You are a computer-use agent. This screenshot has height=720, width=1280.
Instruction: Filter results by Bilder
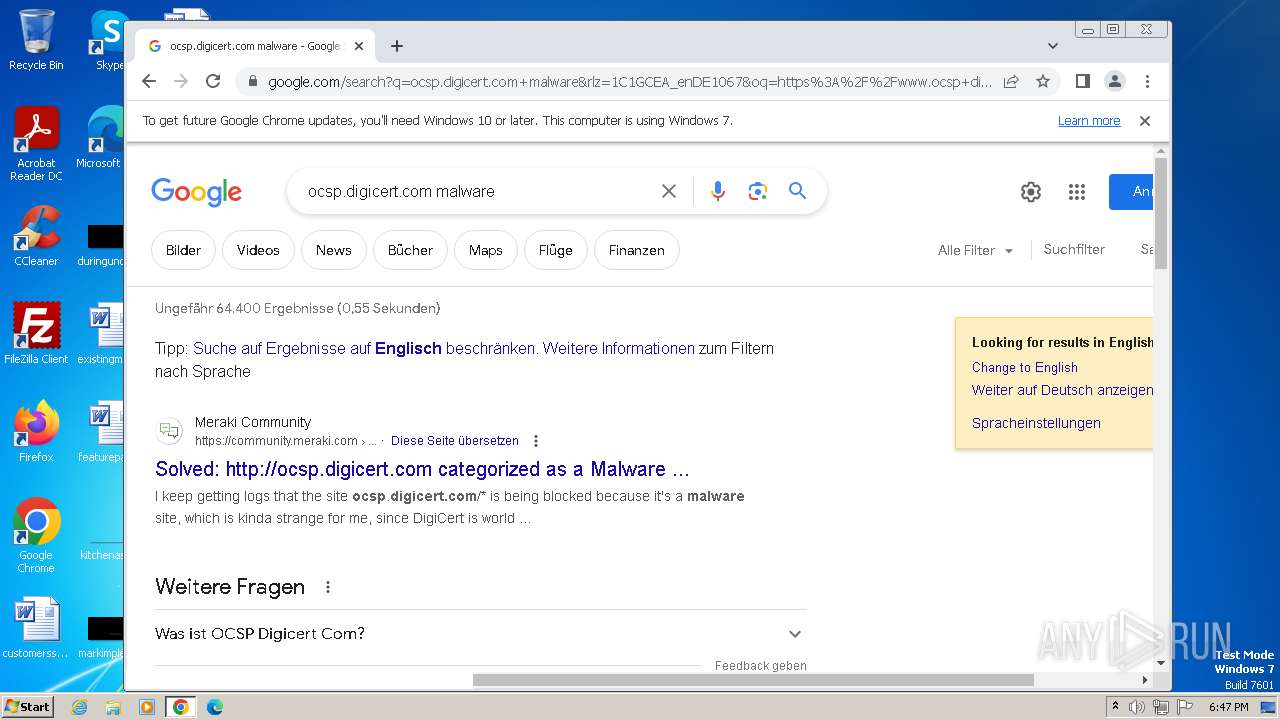pos(183,250)
